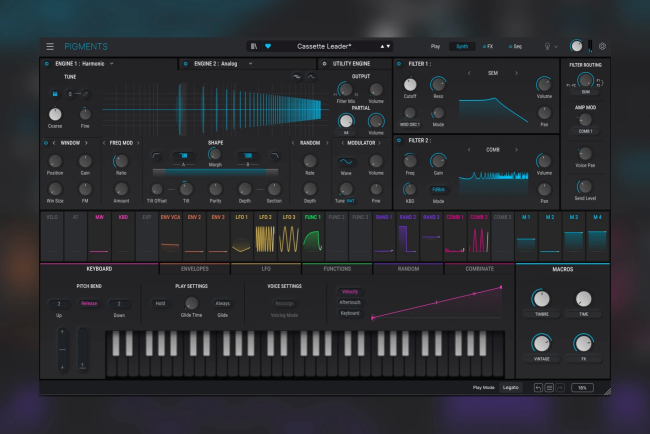This screenshot has height=434, width=650.
Task: Switch to the Combinate tab
Action: (x=480, y=269)
